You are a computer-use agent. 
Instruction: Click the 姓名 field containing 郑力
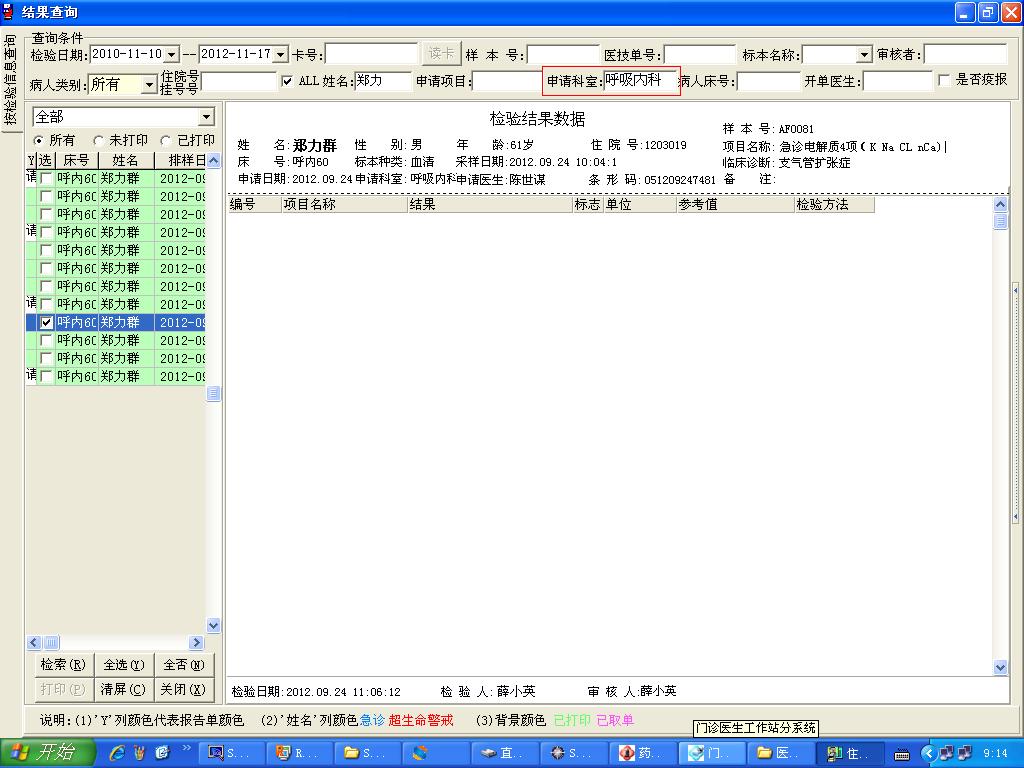tap(383, 81)
